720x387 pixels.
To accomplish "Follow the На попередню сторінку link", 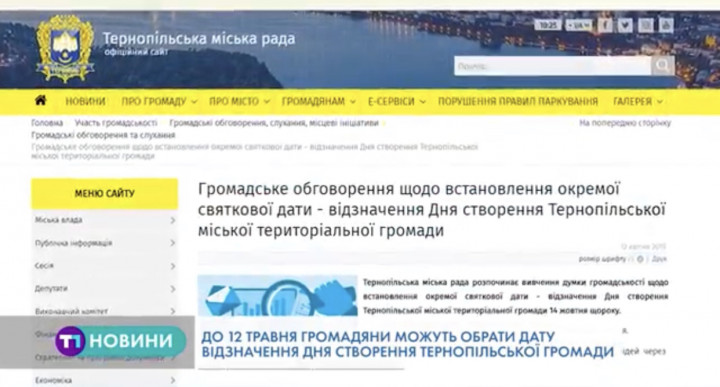I will click(625, 123).
